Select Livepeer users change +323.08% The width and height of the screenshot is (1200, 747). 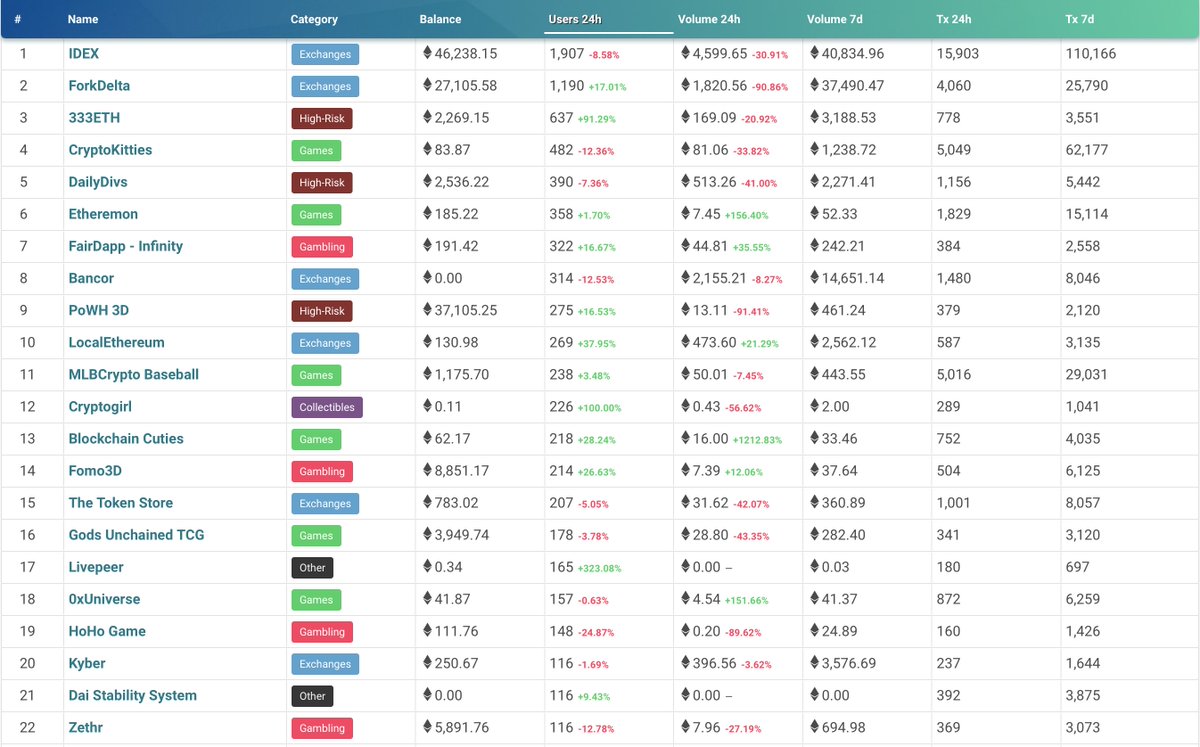tap(599, 568)
